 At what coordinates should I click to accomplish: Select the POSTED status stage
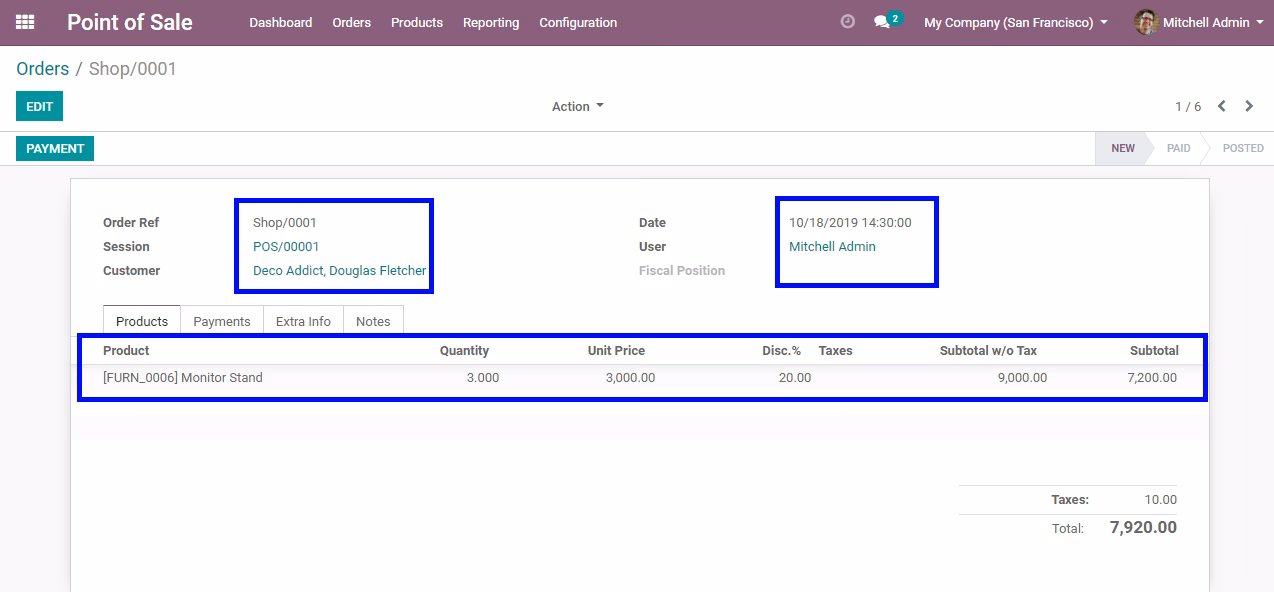1242,148
